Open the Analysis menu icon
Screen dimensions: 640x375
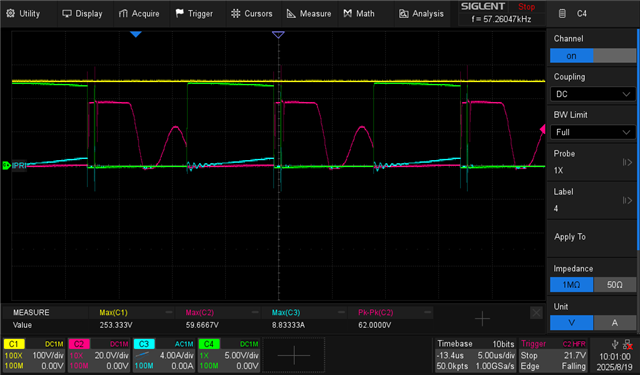pyautogui.click(x=403, y=13)
